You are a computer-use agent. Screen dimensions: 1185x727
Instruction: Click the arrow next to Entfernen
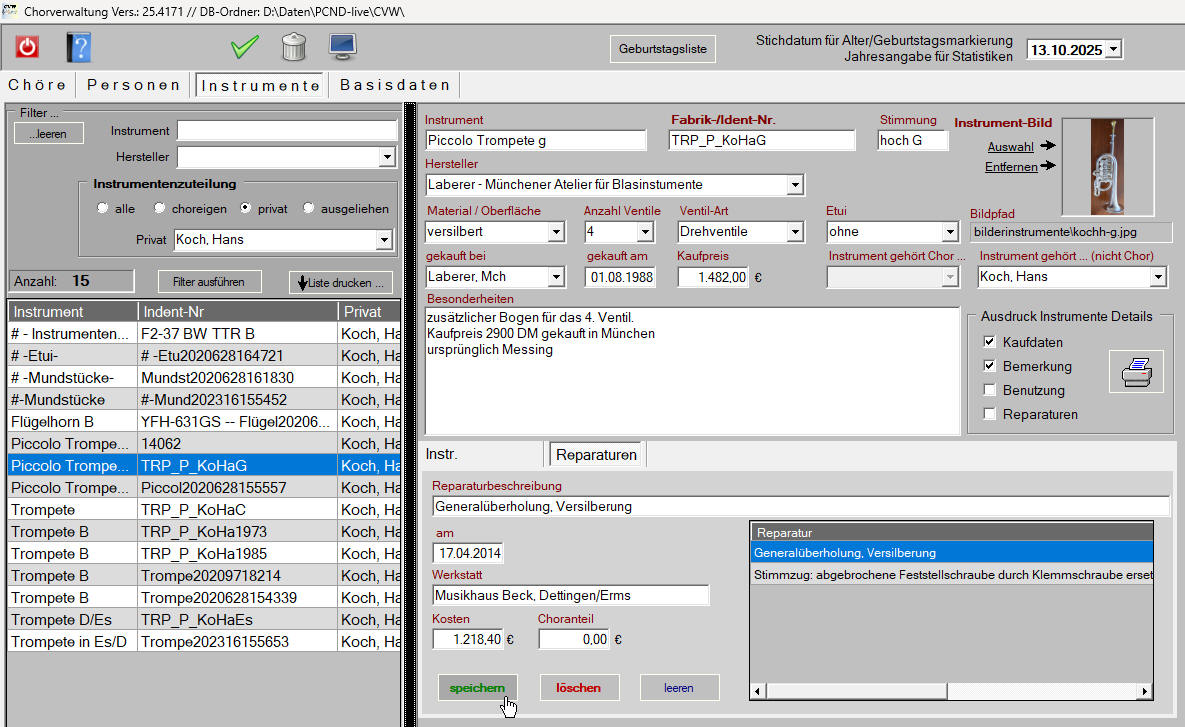tap(1047, 166)
